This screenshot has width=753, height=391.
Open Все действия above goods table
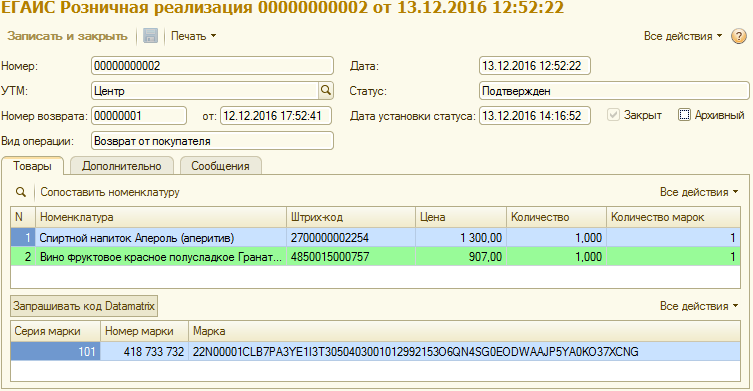point(699,192)
